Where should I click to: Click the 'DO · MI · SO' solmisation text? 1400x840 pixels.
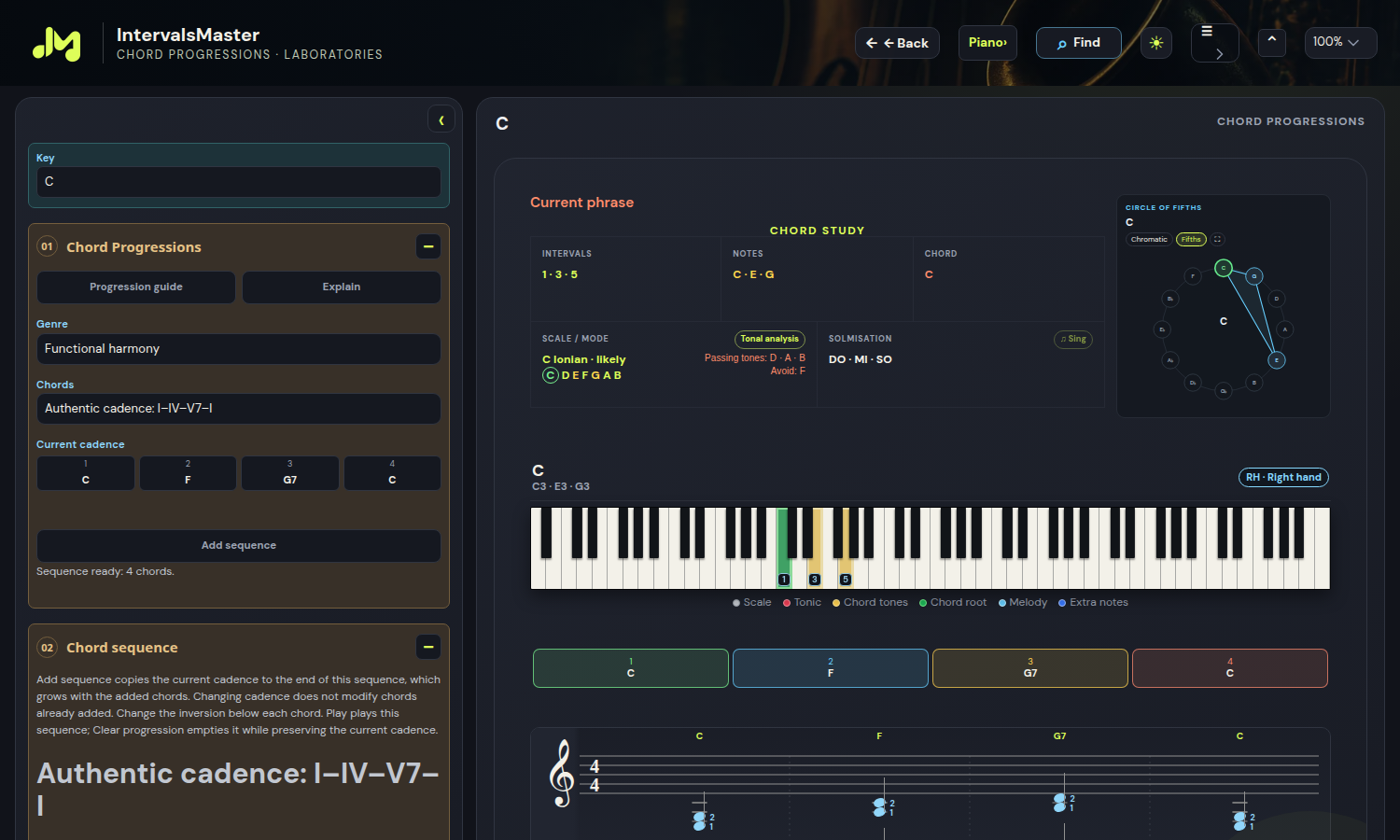coord(861,359)
